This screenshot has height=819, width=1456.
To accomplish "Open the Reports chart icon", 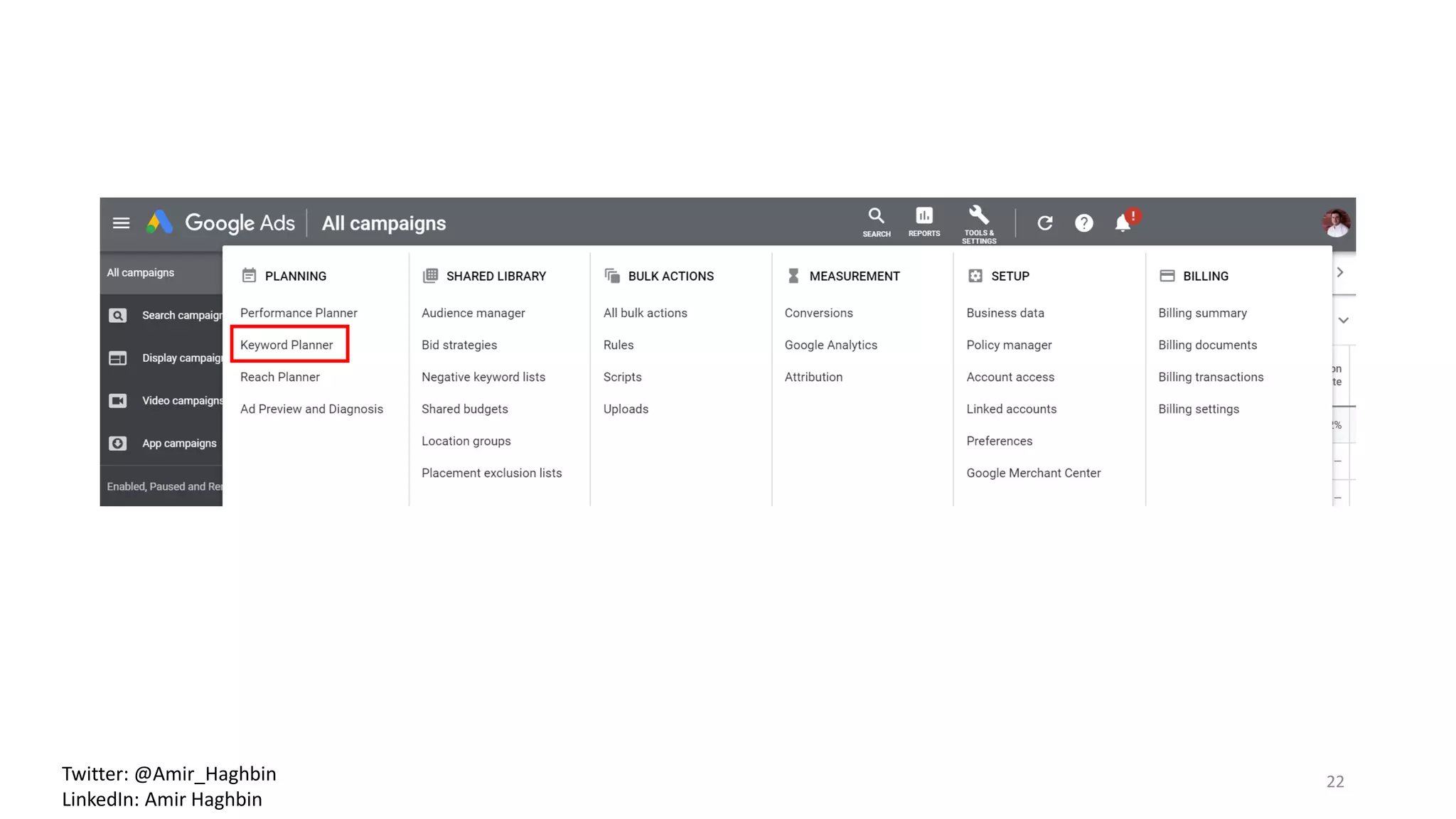I will pos(924,216).
